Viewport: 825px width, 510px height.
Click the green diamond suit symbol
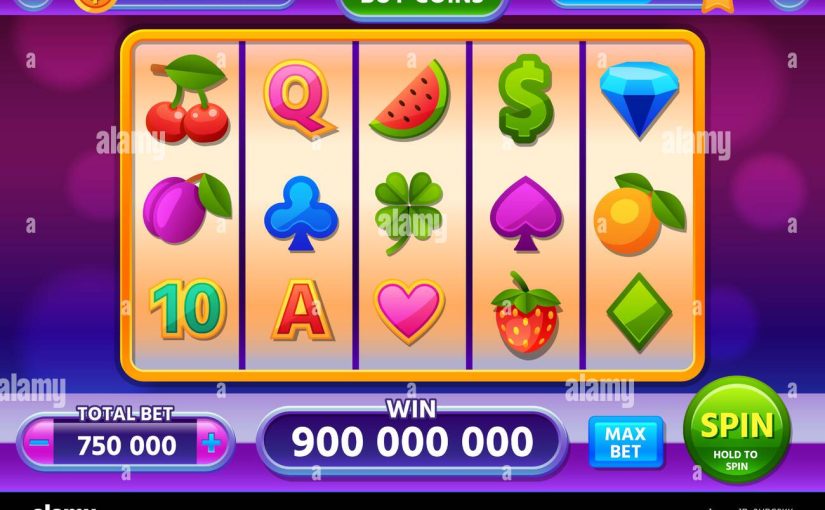point(639,312)
